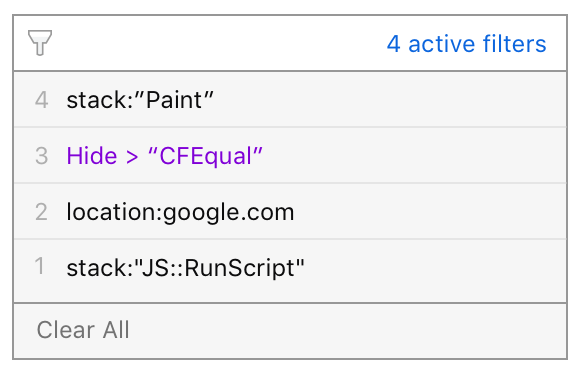Screen dimensions: 584x370
Task: Click the "location:" prefix of third filter
Action: coord(114,212)
